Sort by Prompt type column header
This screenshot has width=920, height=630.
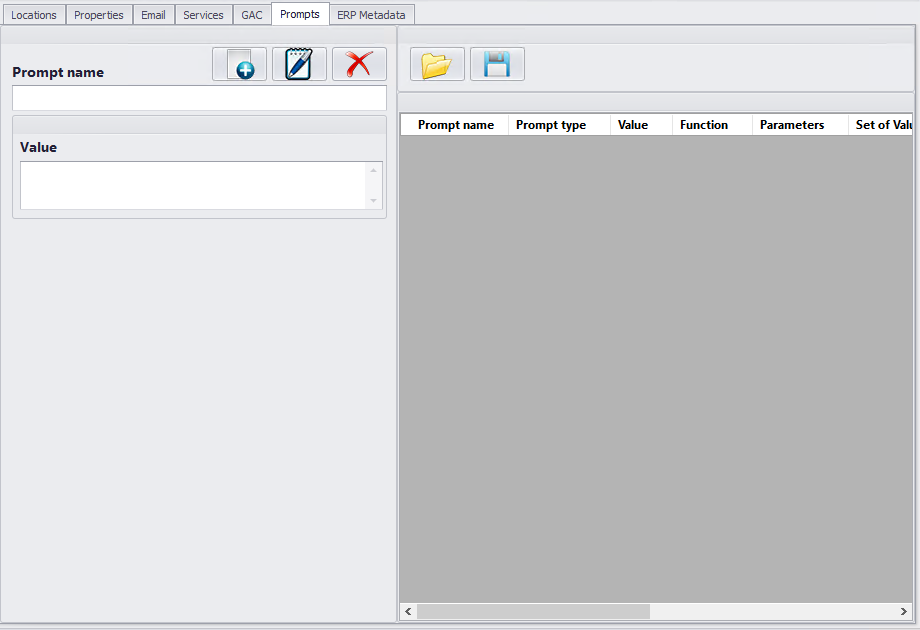[x=559, y=125]
